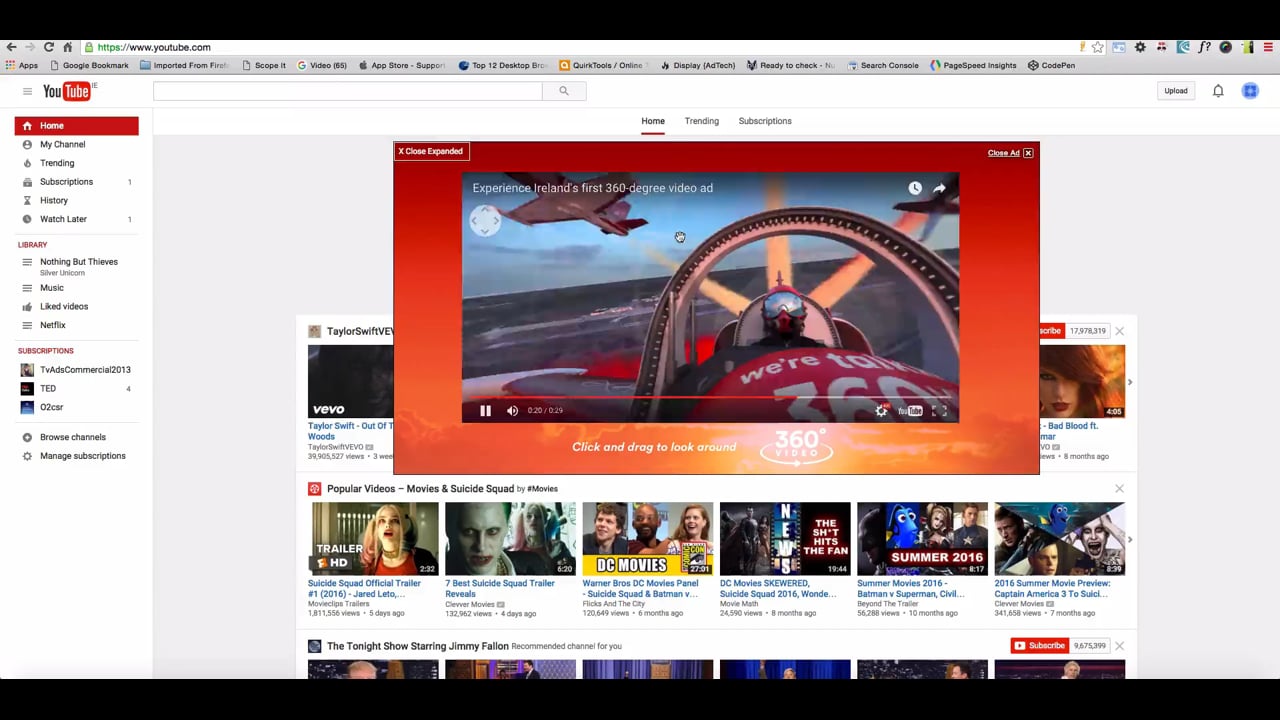The width and height of the screenshot is (1280, 720).
Task: Mute the ad video volume
Action: (x=512, y=410)
